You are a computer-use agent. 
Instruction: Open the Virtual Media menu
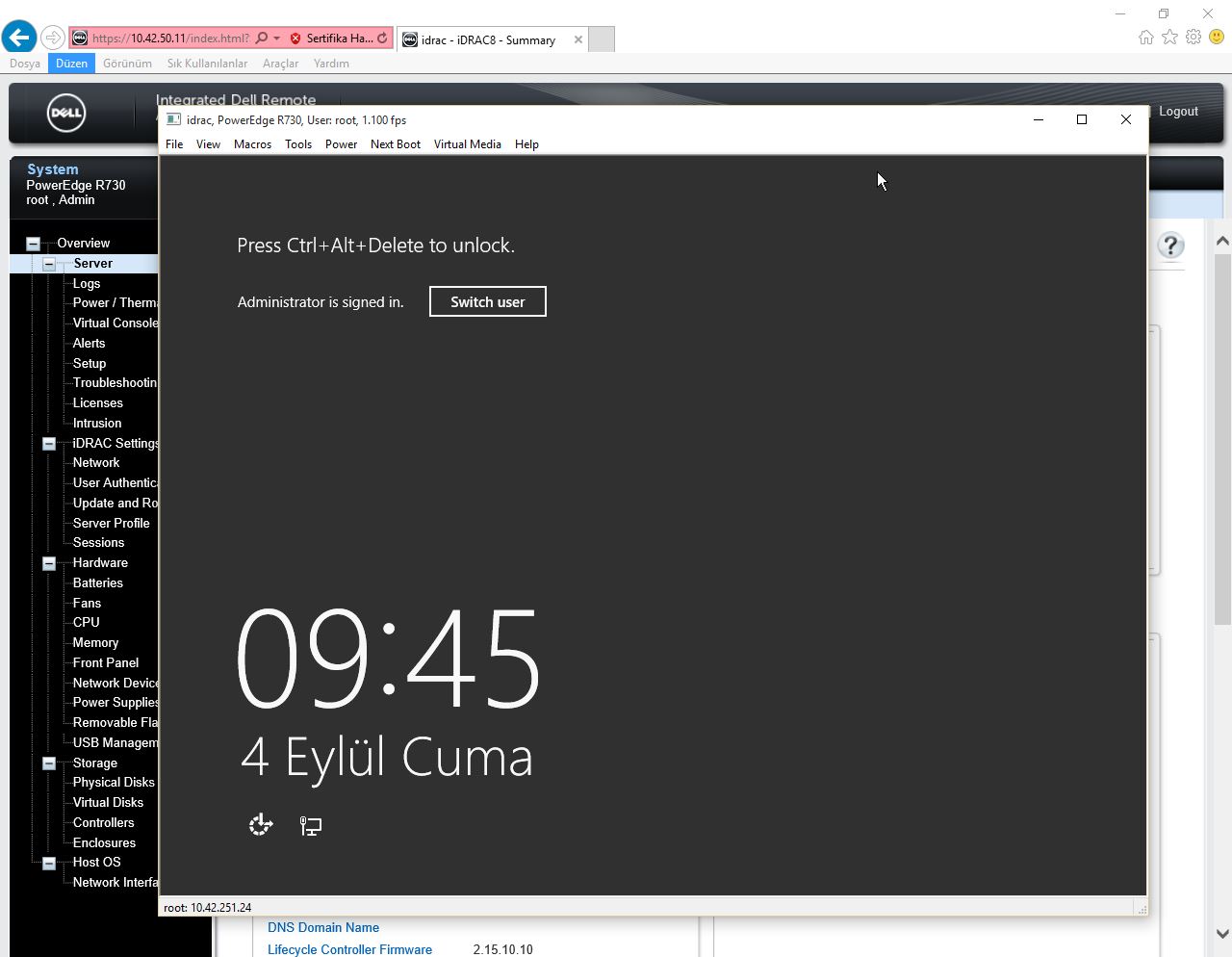pyautogui.click(x=467, y=144)
